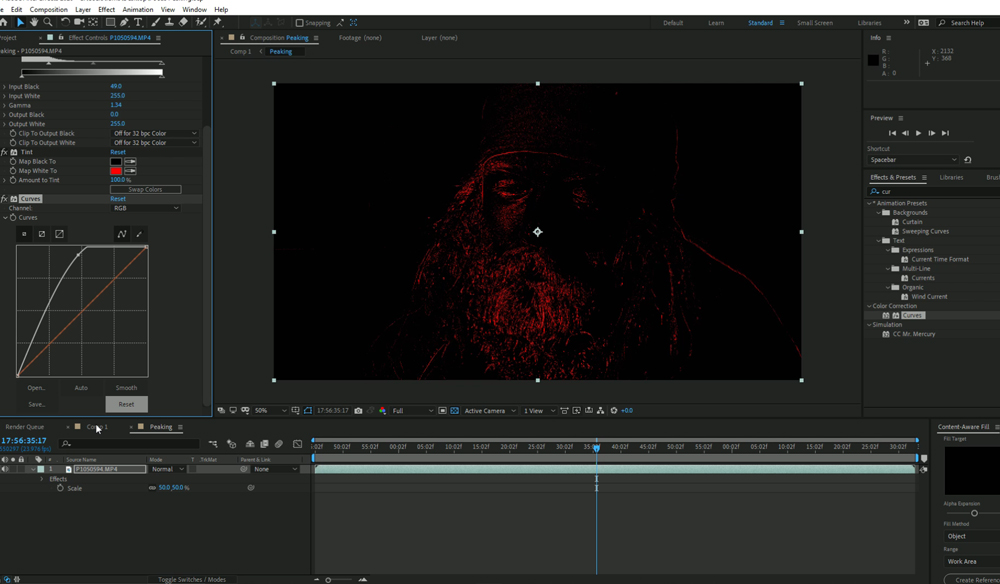
Task: Click the highlighted Reset curves button
Action: click(x=126, y=404)
